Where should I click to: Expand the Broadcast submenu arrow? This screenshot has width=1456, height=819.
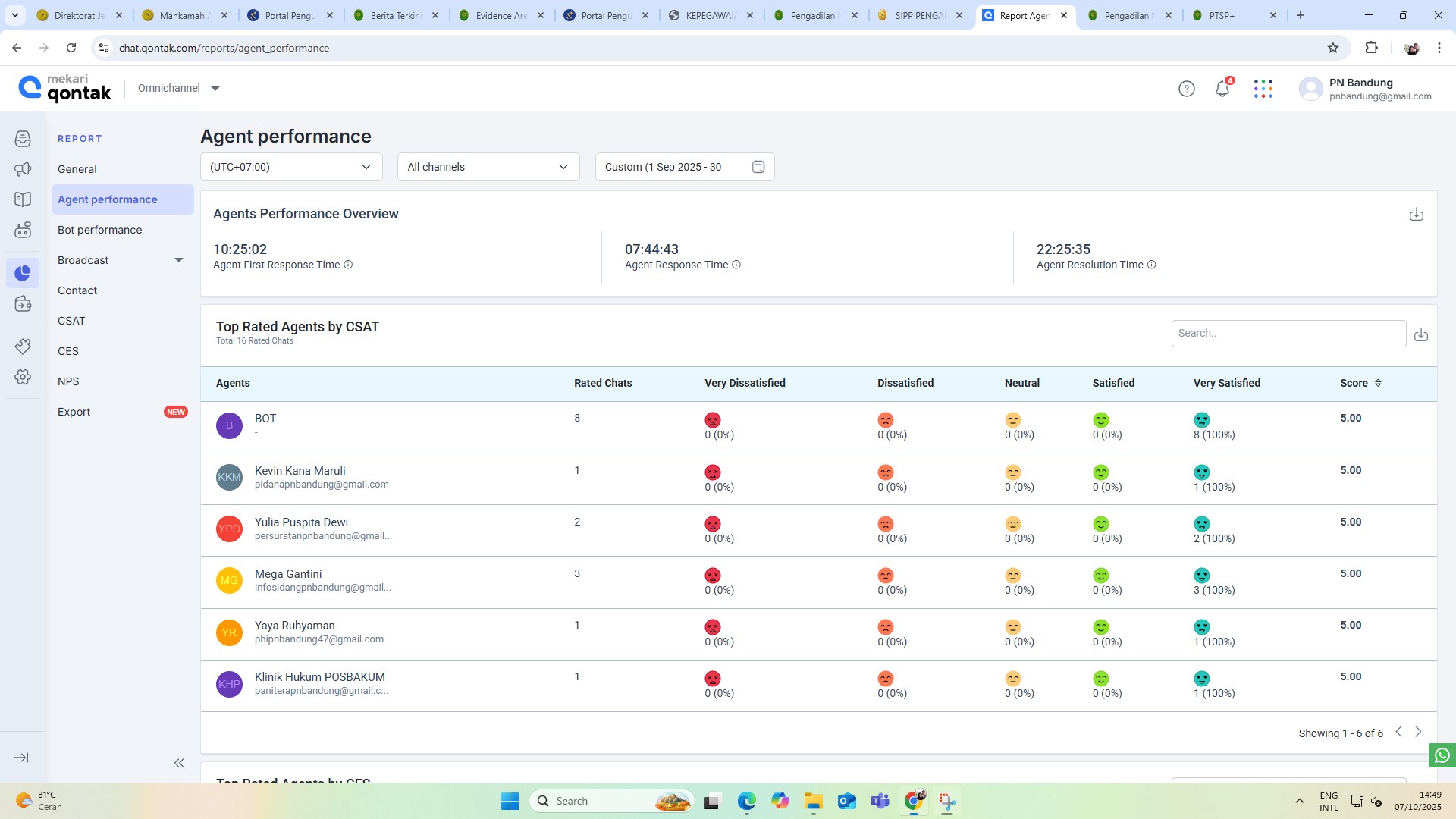[179, 260]
